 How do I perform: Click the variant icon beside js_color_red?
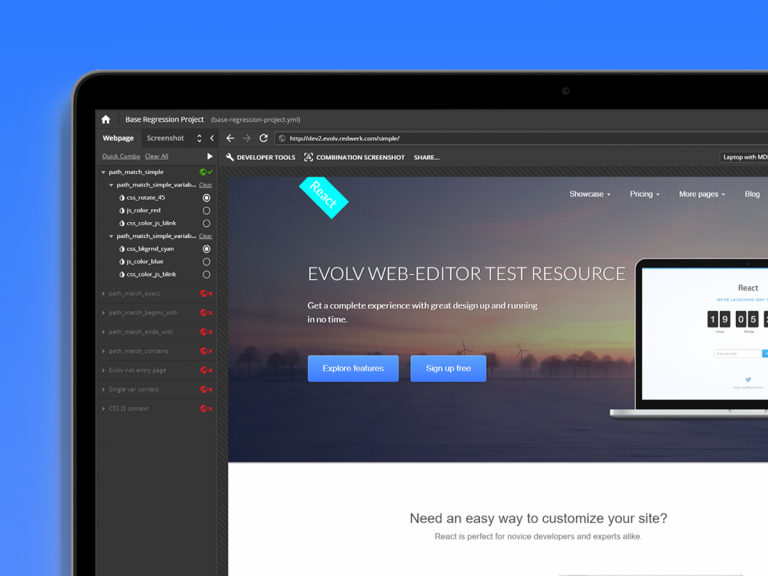(122, 210)
